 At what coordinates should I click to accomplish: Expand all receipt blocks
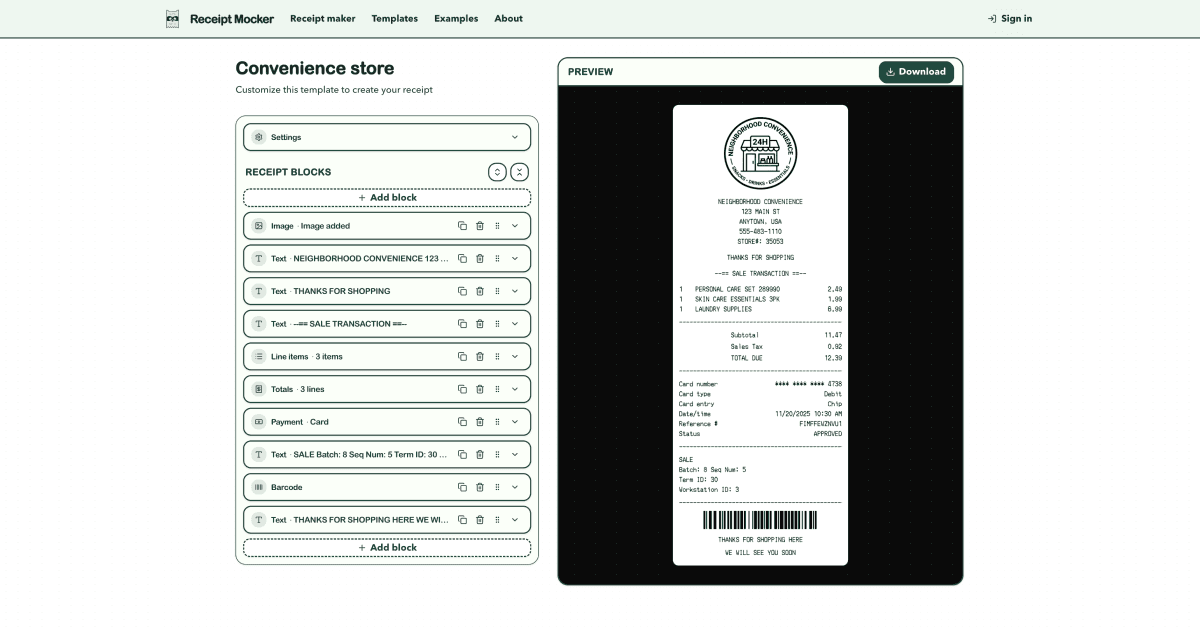coord(497,172)
